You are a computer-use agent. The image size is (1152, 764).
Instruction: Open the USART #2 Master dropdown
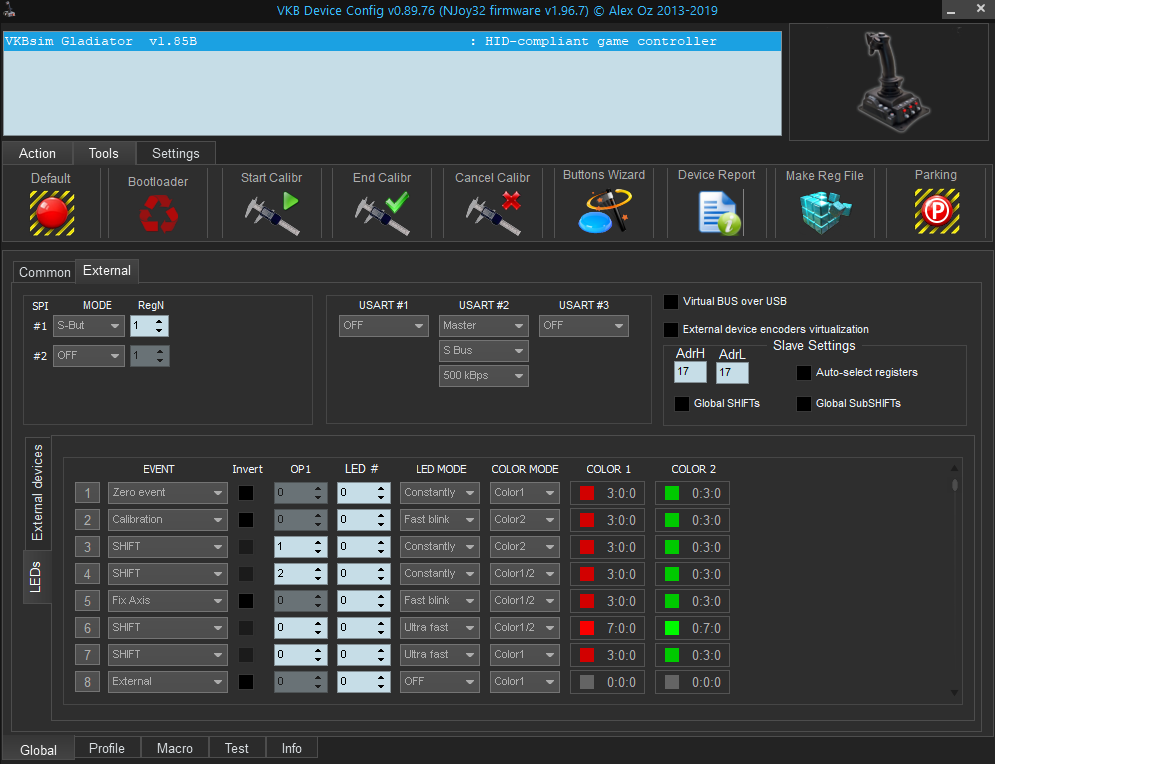484,326
